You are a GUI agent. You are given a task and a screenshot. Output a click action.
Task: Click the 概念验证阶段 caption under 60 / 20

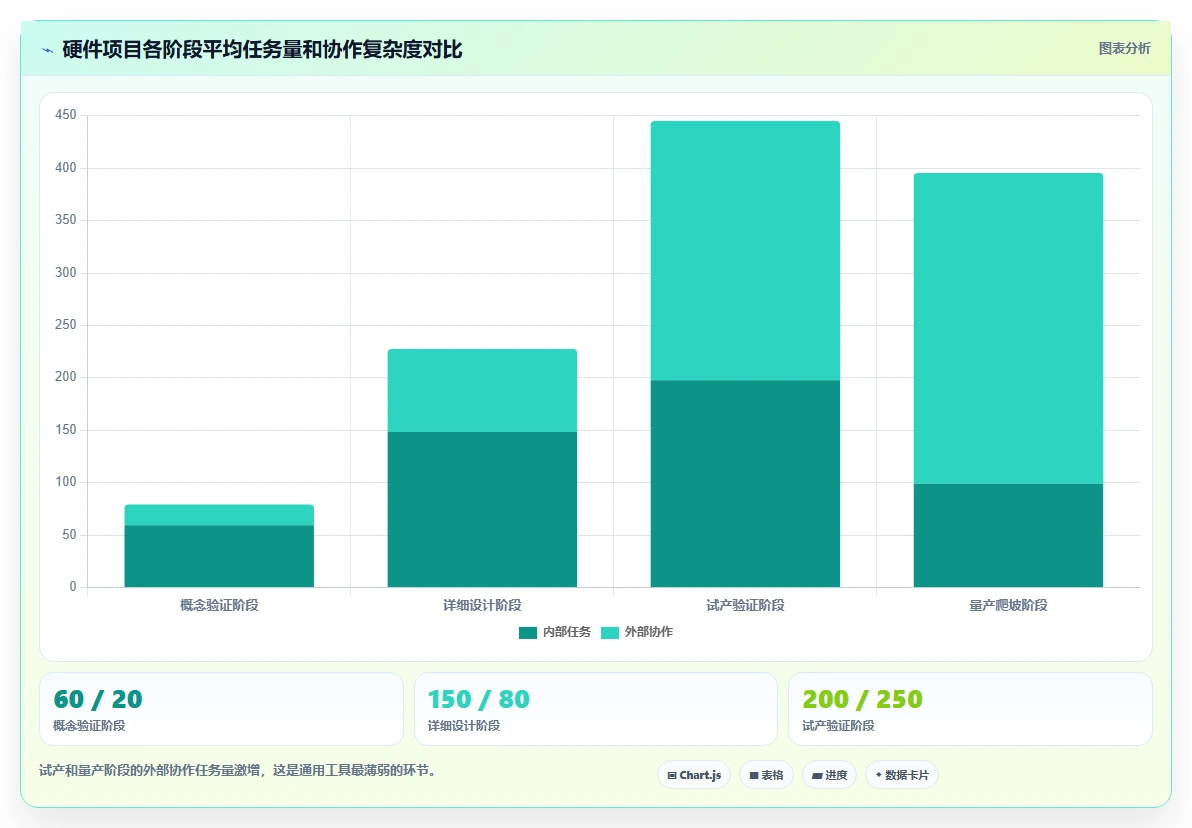(x=89, y=725)
